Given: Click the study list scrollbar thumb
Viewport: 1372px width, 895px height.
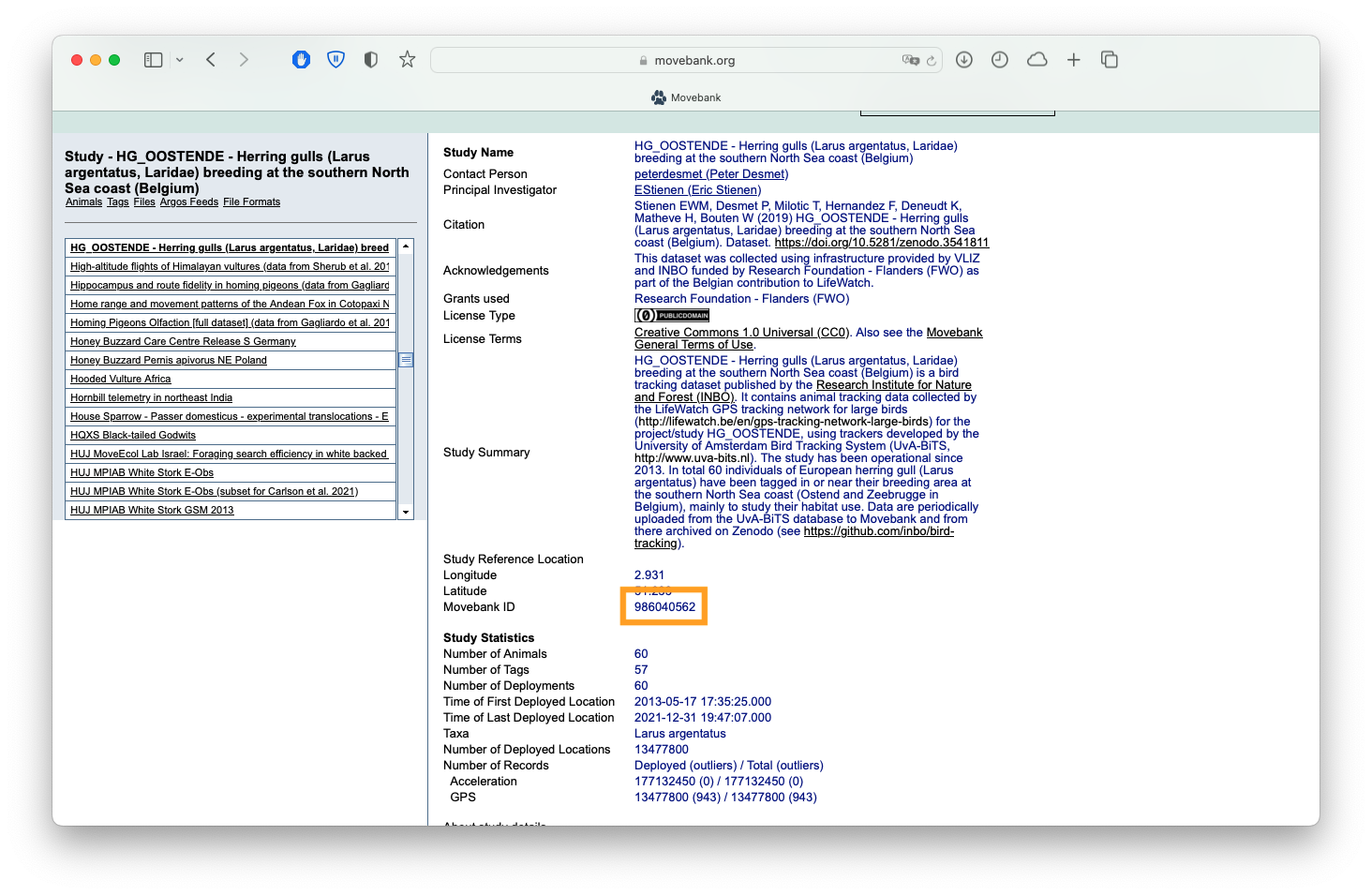Looking at the screenshot, I should [406, 360].
